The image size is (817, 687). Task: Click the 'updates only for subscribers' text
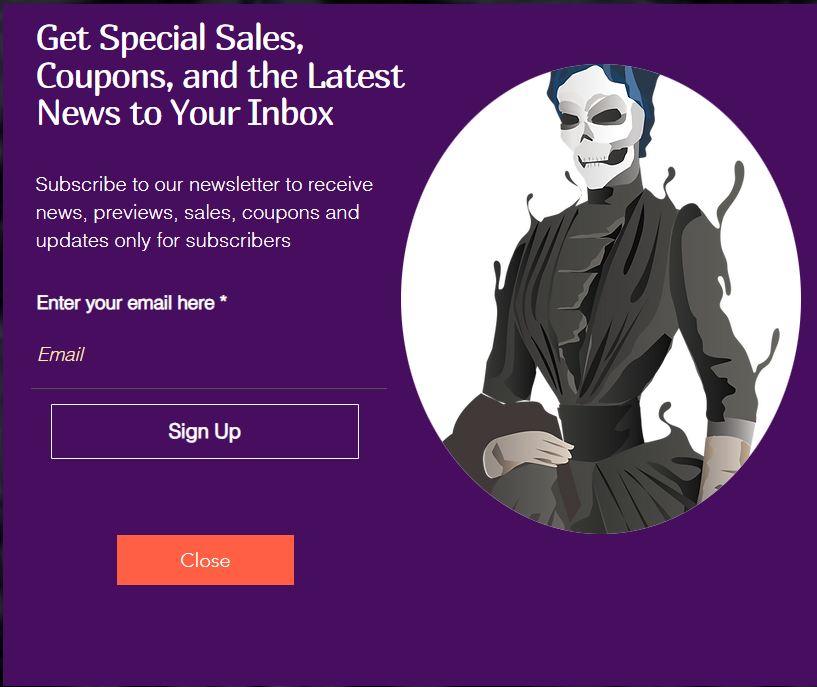click(x=163, y=241)
